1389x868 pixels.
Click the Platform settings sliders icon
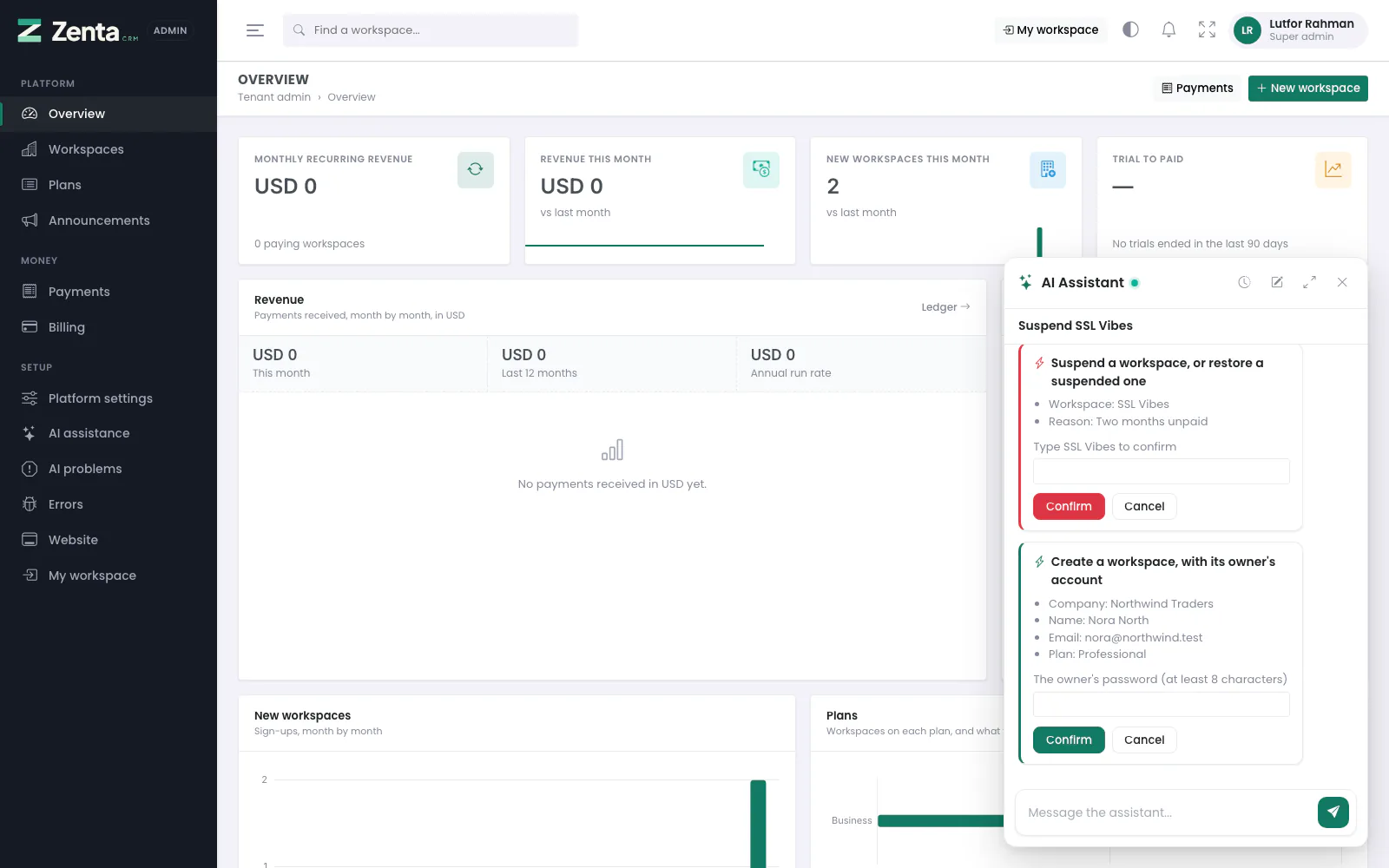point(30,398)
